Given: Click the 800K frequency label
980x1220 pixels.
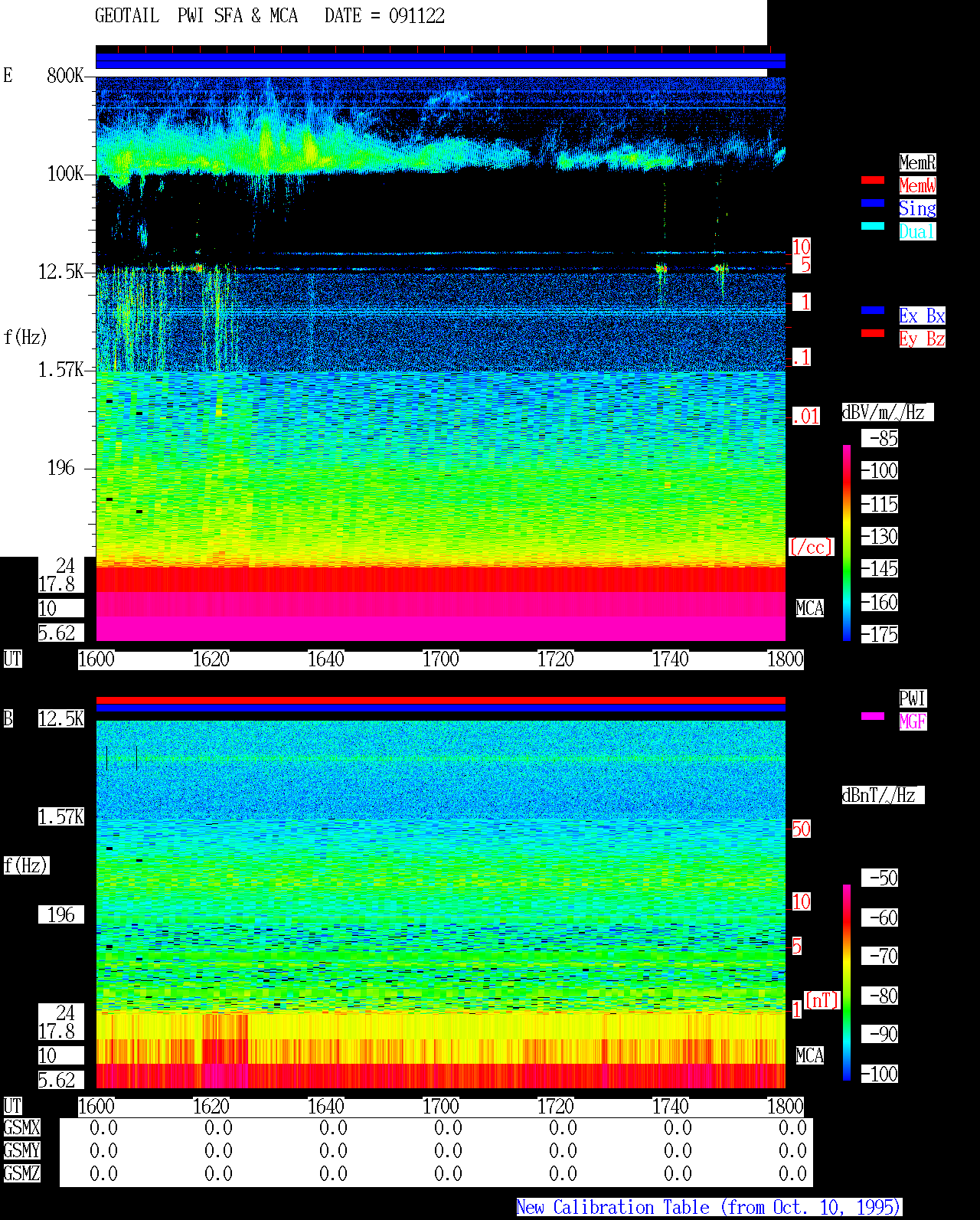Looking at the screenshot, I should click(65, 76).
